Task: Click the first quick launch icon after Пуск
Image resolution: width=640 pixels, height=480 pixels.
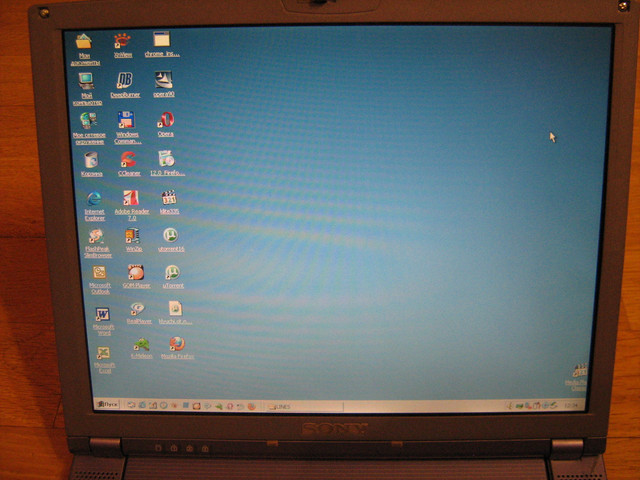Action: pos(131,405)
